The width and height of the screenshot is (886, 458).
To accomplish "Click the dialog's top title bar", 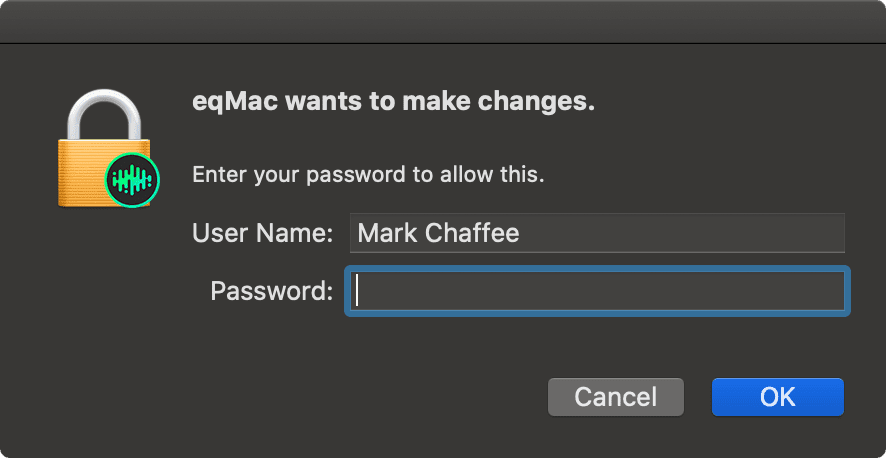I will 443,20.
